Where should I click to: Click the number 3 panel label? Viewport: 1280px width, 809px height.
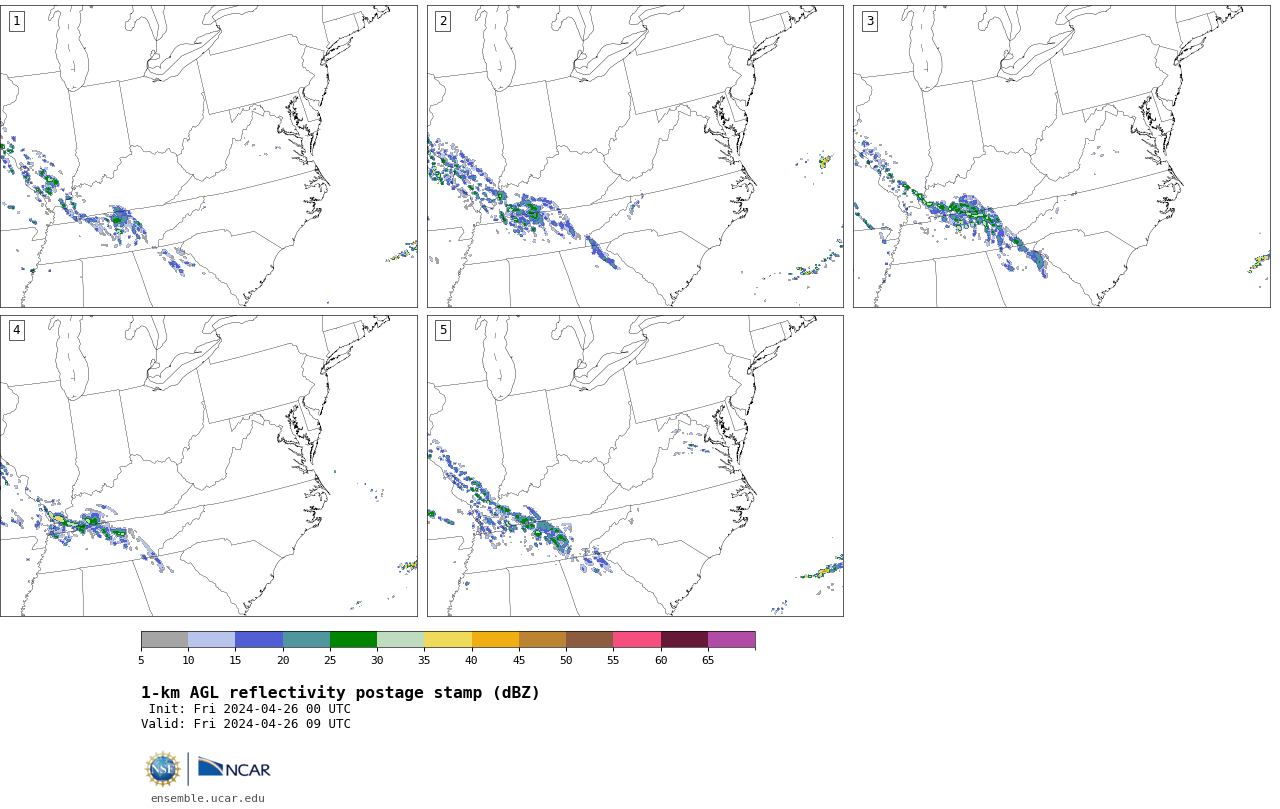[x=869, y=21]
